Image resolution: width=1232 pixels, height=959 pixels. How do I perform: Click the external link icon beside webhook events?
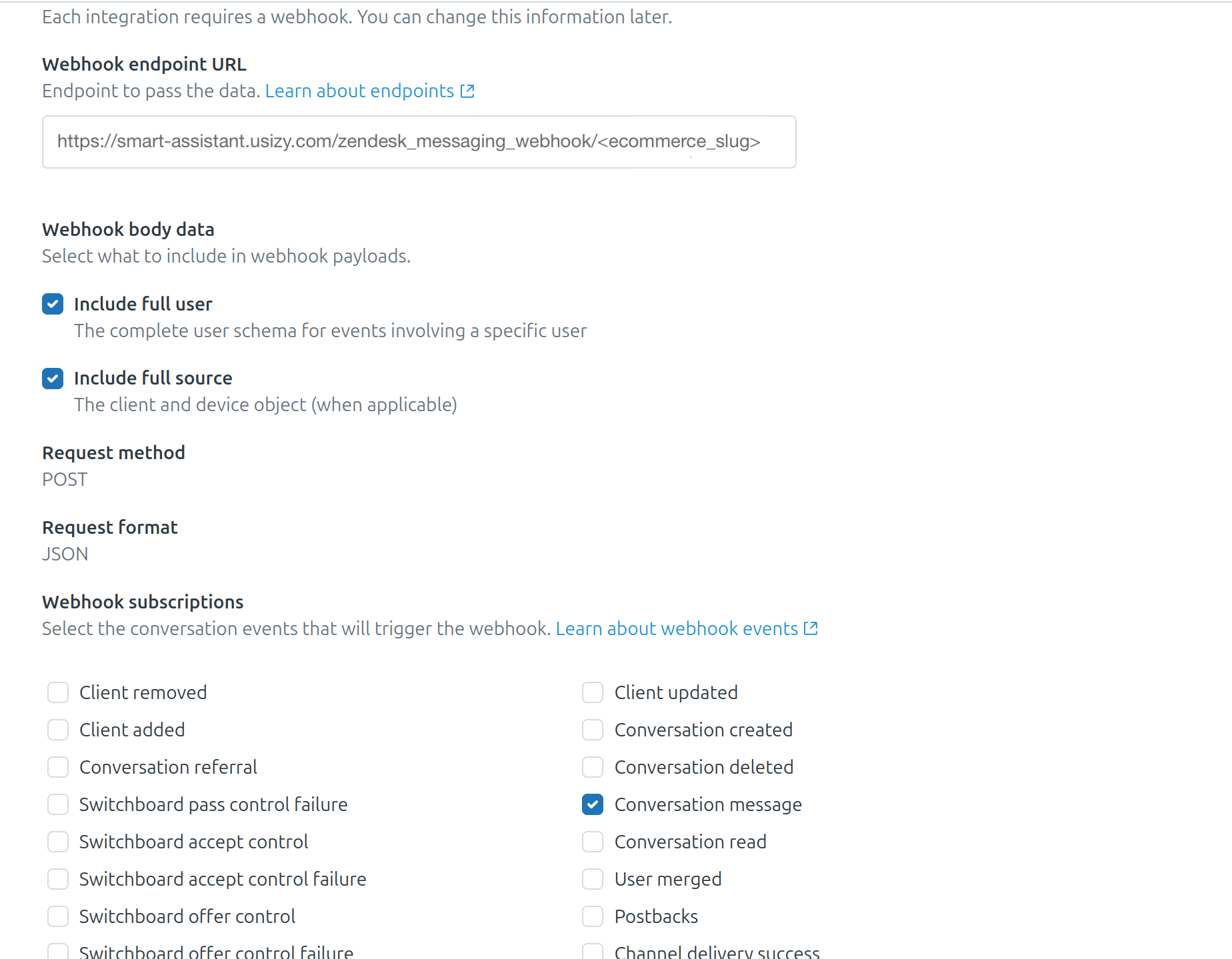[x=811, y=628]
